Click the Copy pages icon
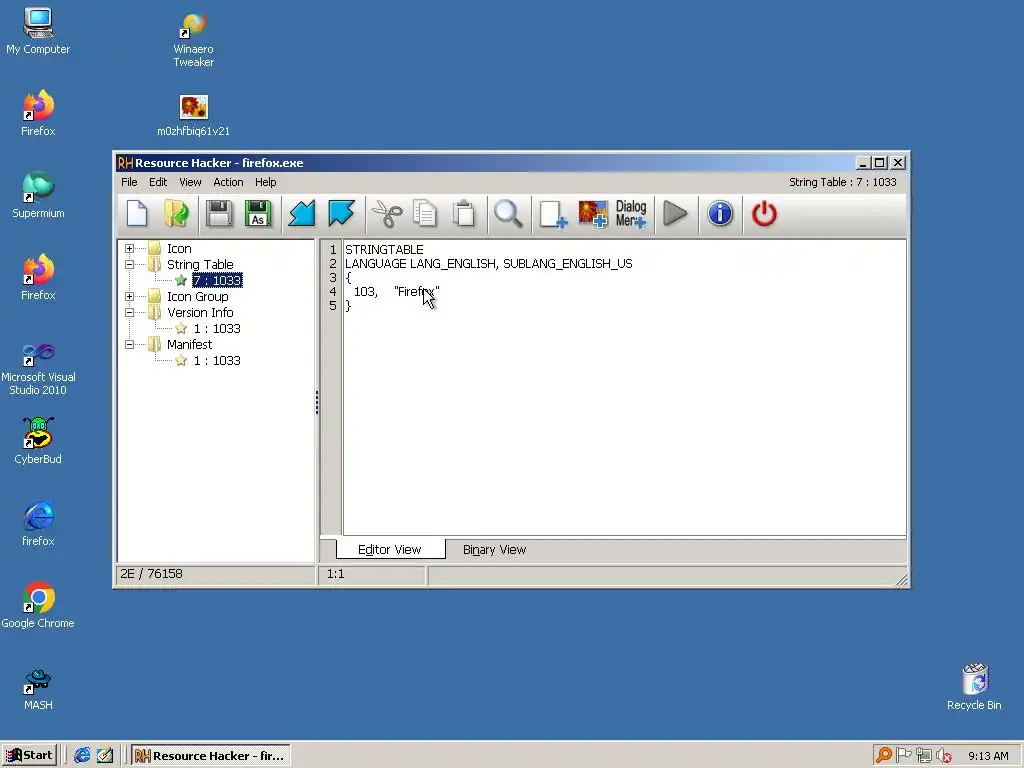1024x768 pixels. 425,214
